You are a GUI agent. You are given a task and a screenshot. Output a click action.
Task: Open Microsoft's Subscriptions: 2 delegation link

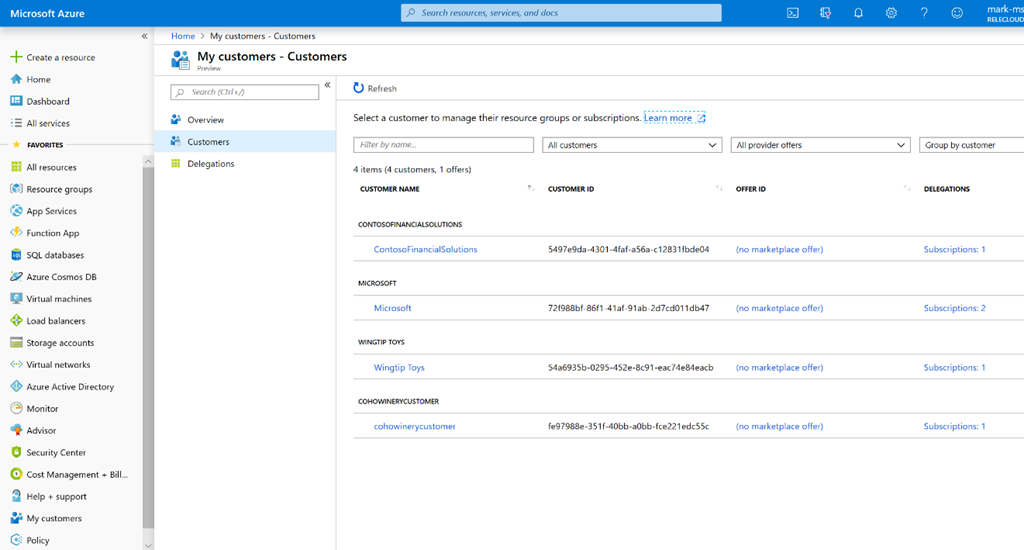[954, 308]
